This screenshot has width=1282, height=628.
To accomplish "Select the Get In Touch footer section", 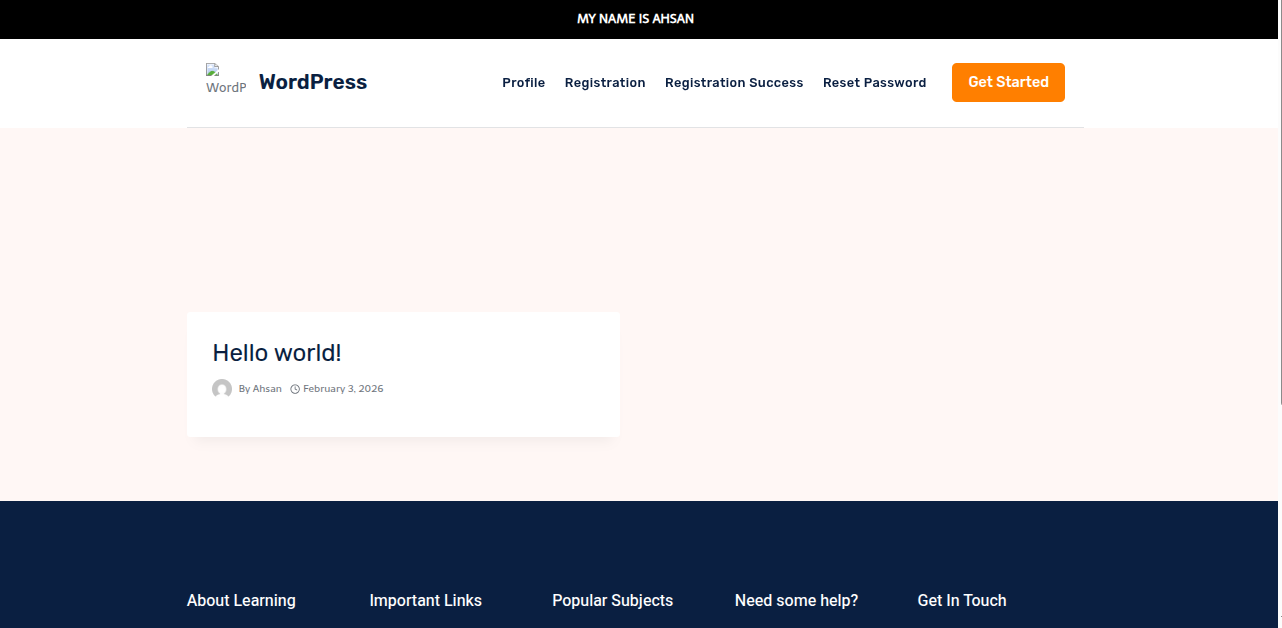I will 961,600.
